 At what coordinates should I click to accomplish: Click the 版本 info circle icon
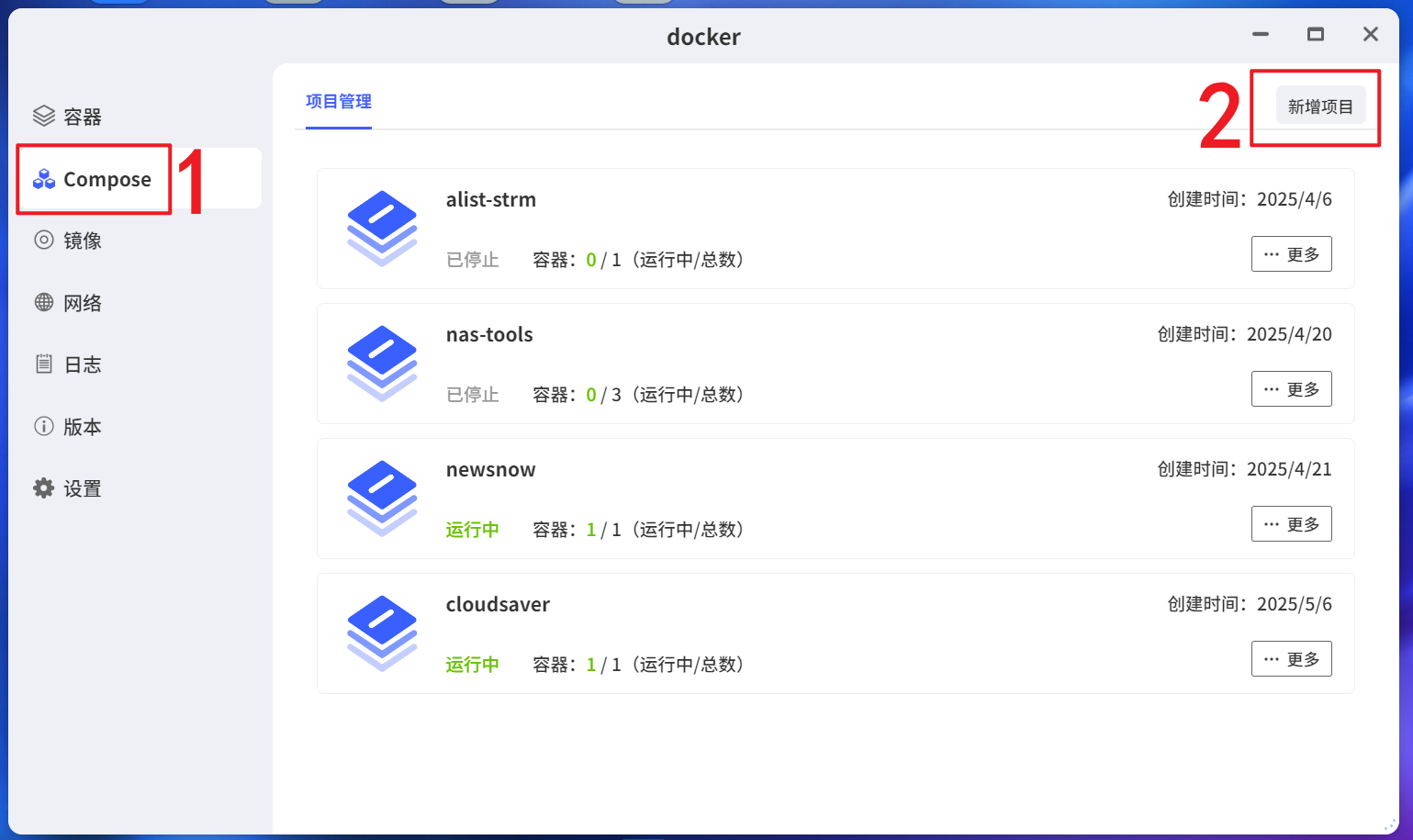pos(42,425)
